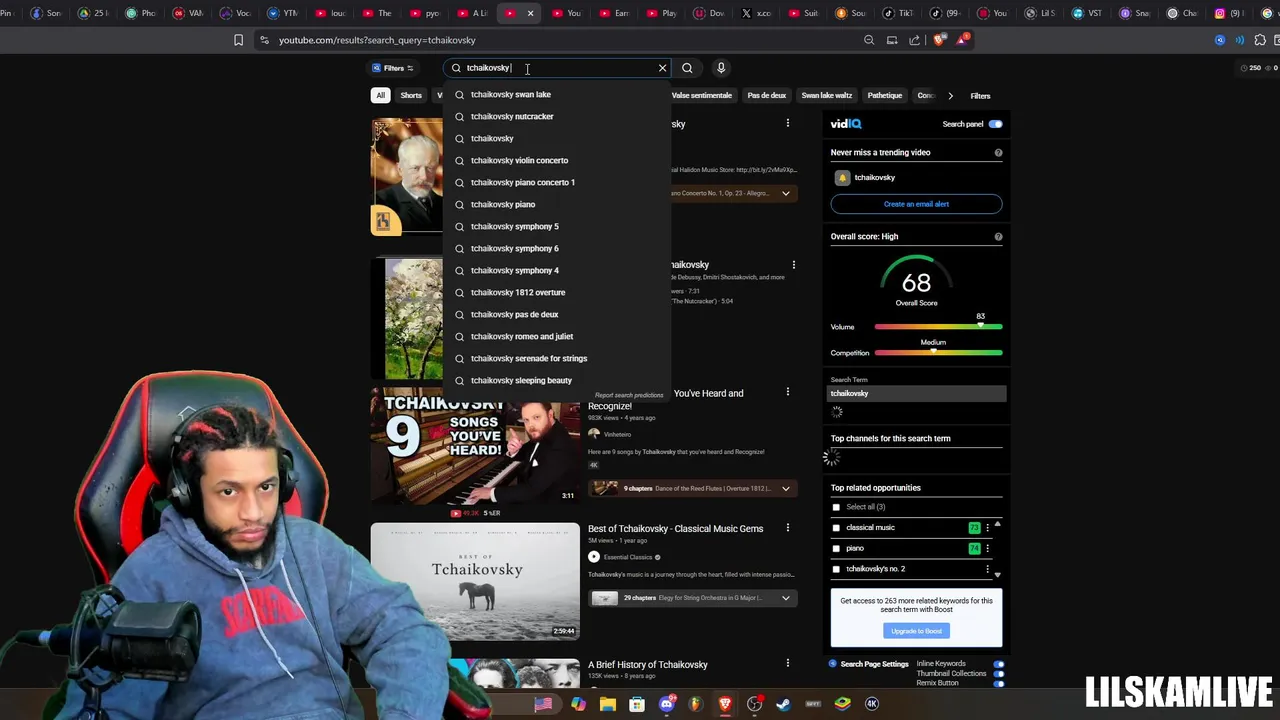The image size is (1280, 720).
Task: Check the 'piano' keyword checkbox
Action: click(837, 548)
